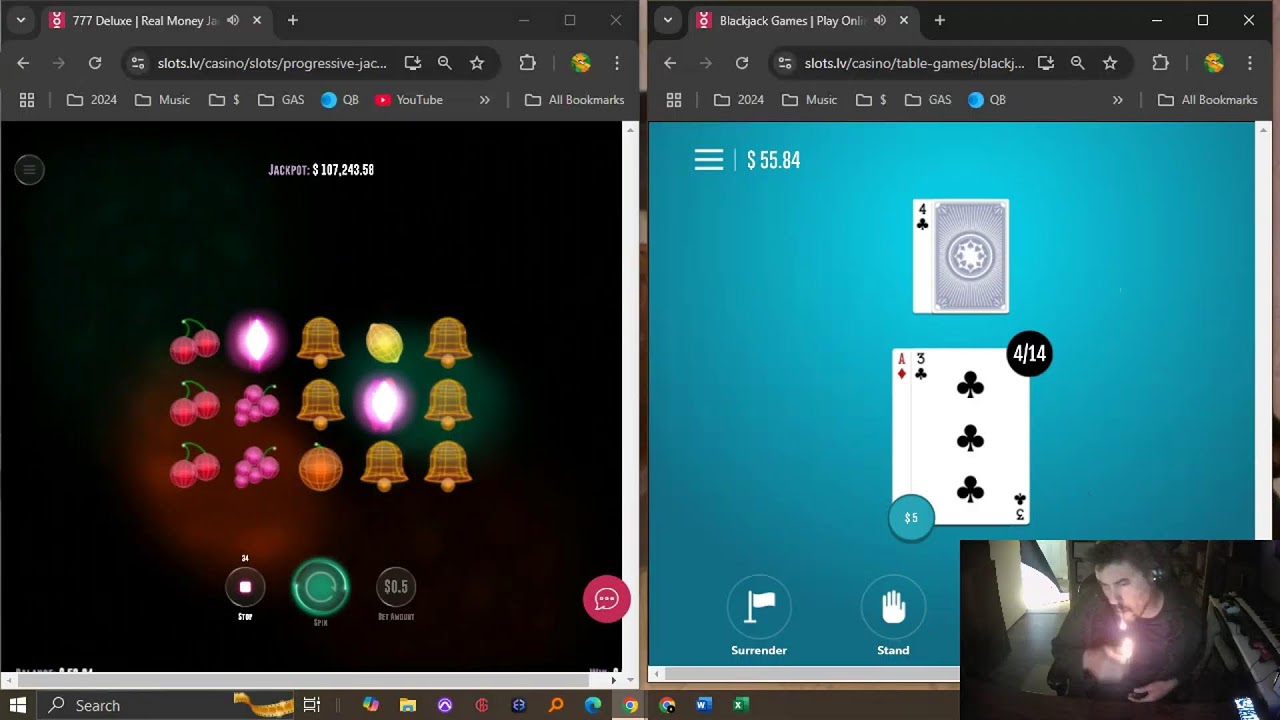Expand tab search in the slots window
The image size is (1280, 720).
(21, 20)
